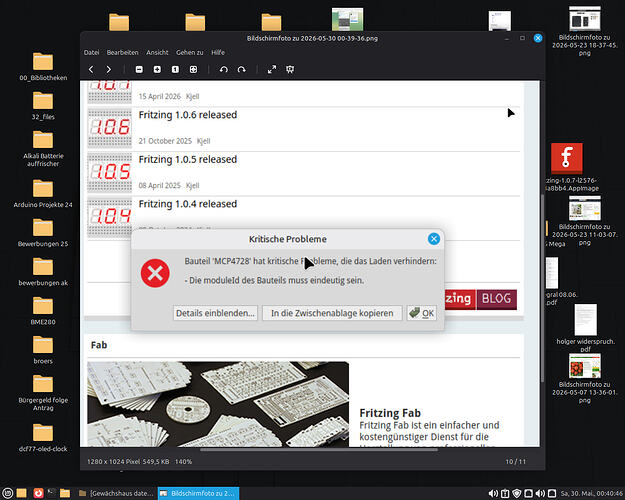The image size is (625, 500).
Task: Open the Linux Mint start menu
Action: click(8, 493)
